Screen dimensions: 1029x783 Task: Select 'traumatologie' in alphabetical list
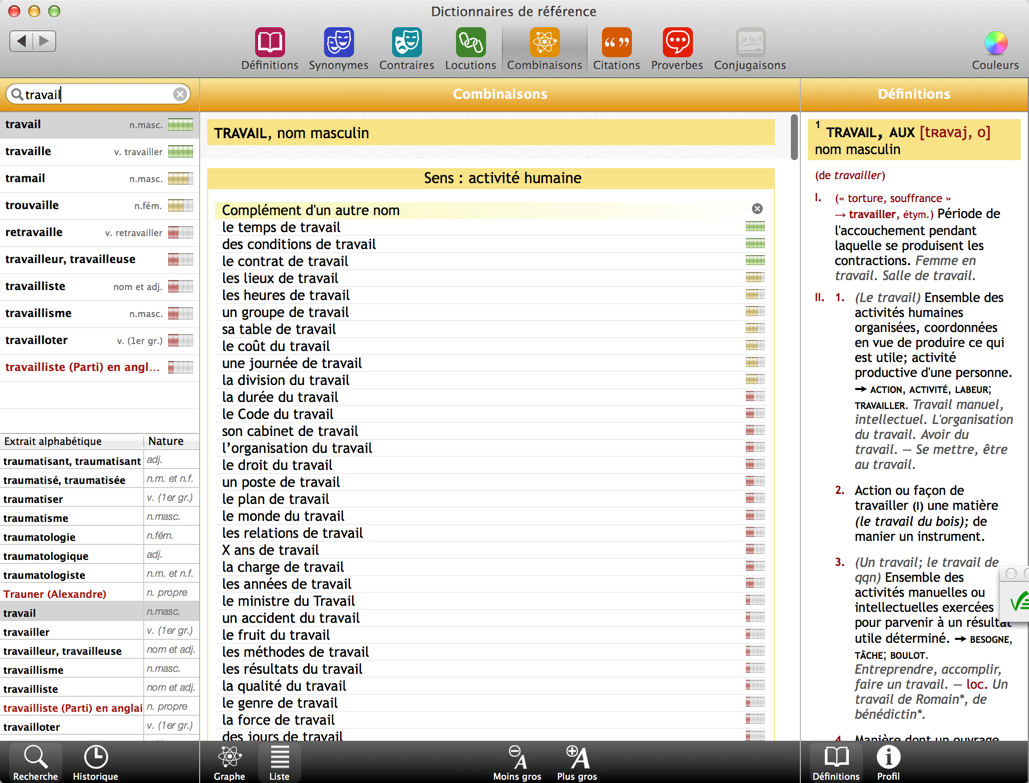[x=99, y=537]
